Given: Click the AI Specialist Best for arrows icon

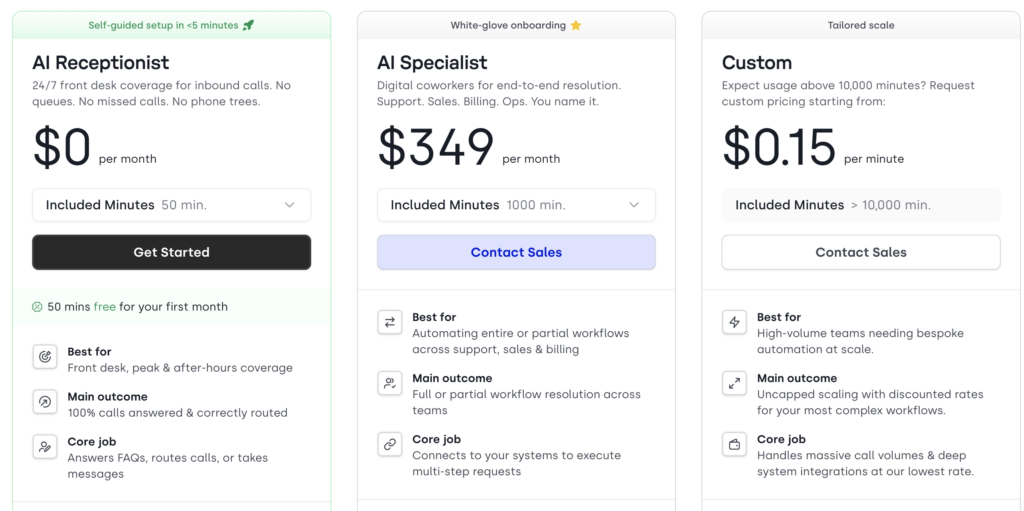Looking at the screenshot, I should click(389, 322).
